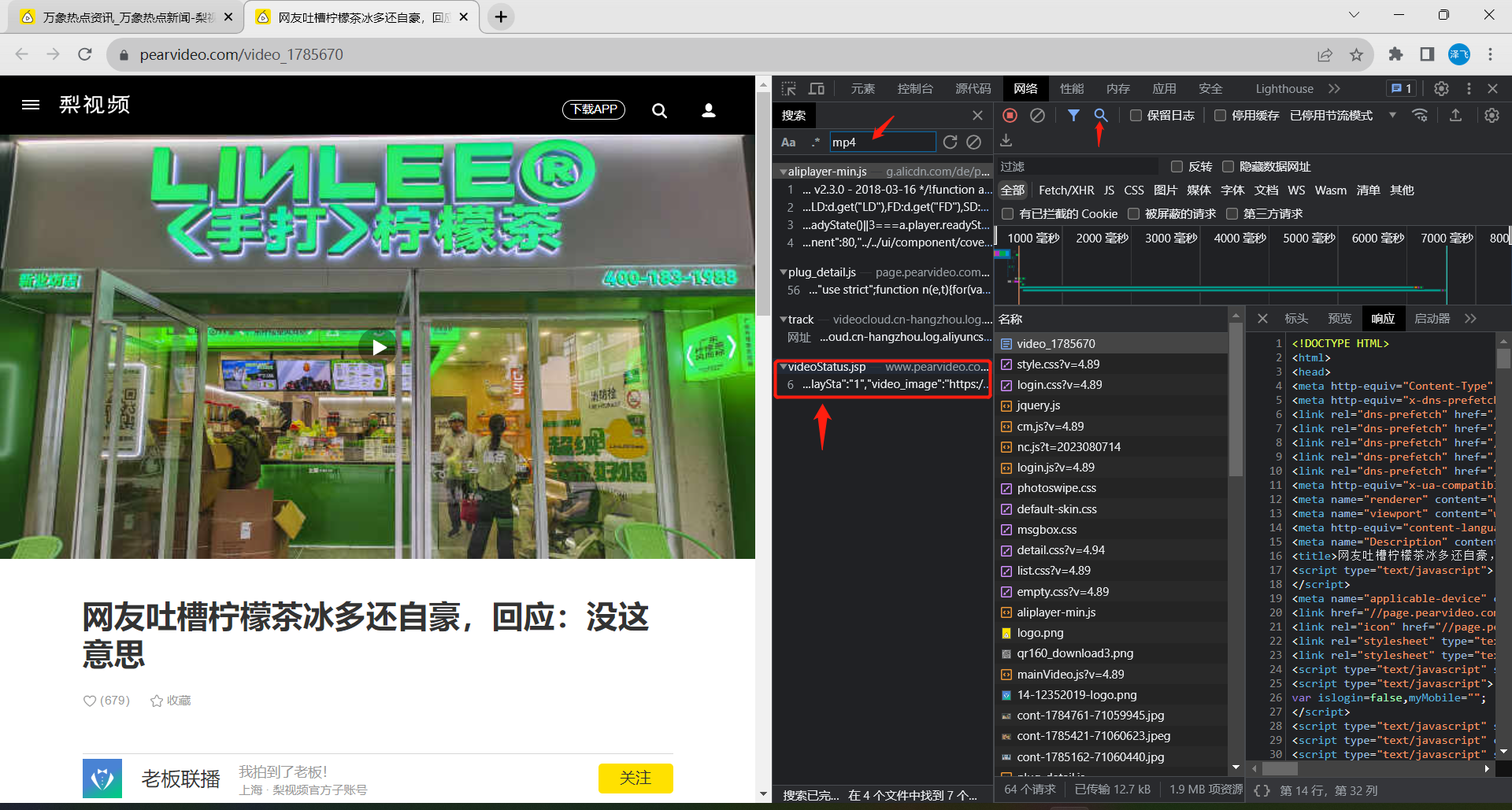1512x810 pixels.
Task: Open the browser extensions puzzle icon
Action: 1395,54
